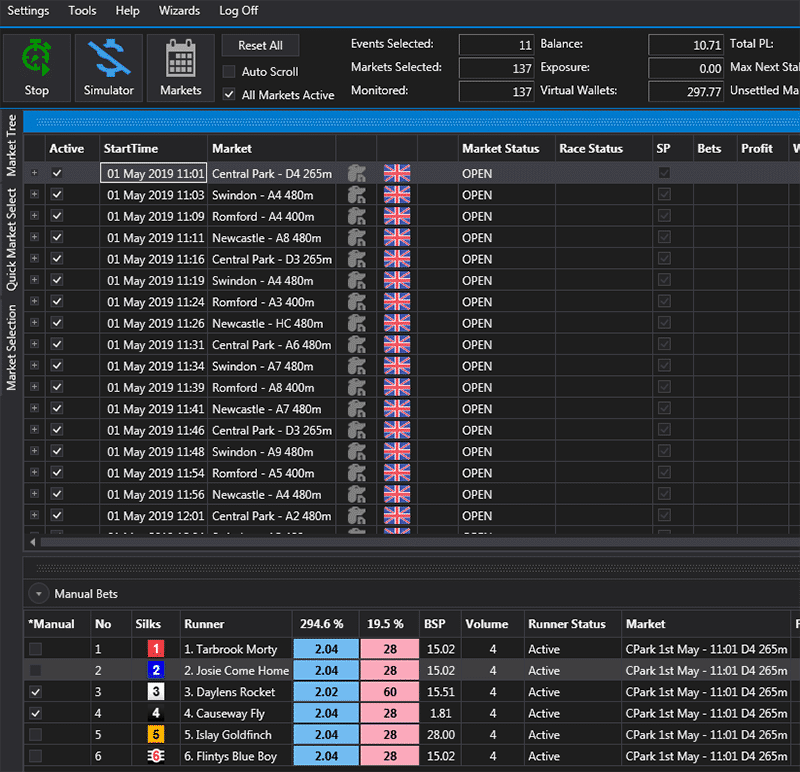Expand Central Park D4 265m 11:01 row
Viewport: 800px width, 772px height.
point(34,173)
